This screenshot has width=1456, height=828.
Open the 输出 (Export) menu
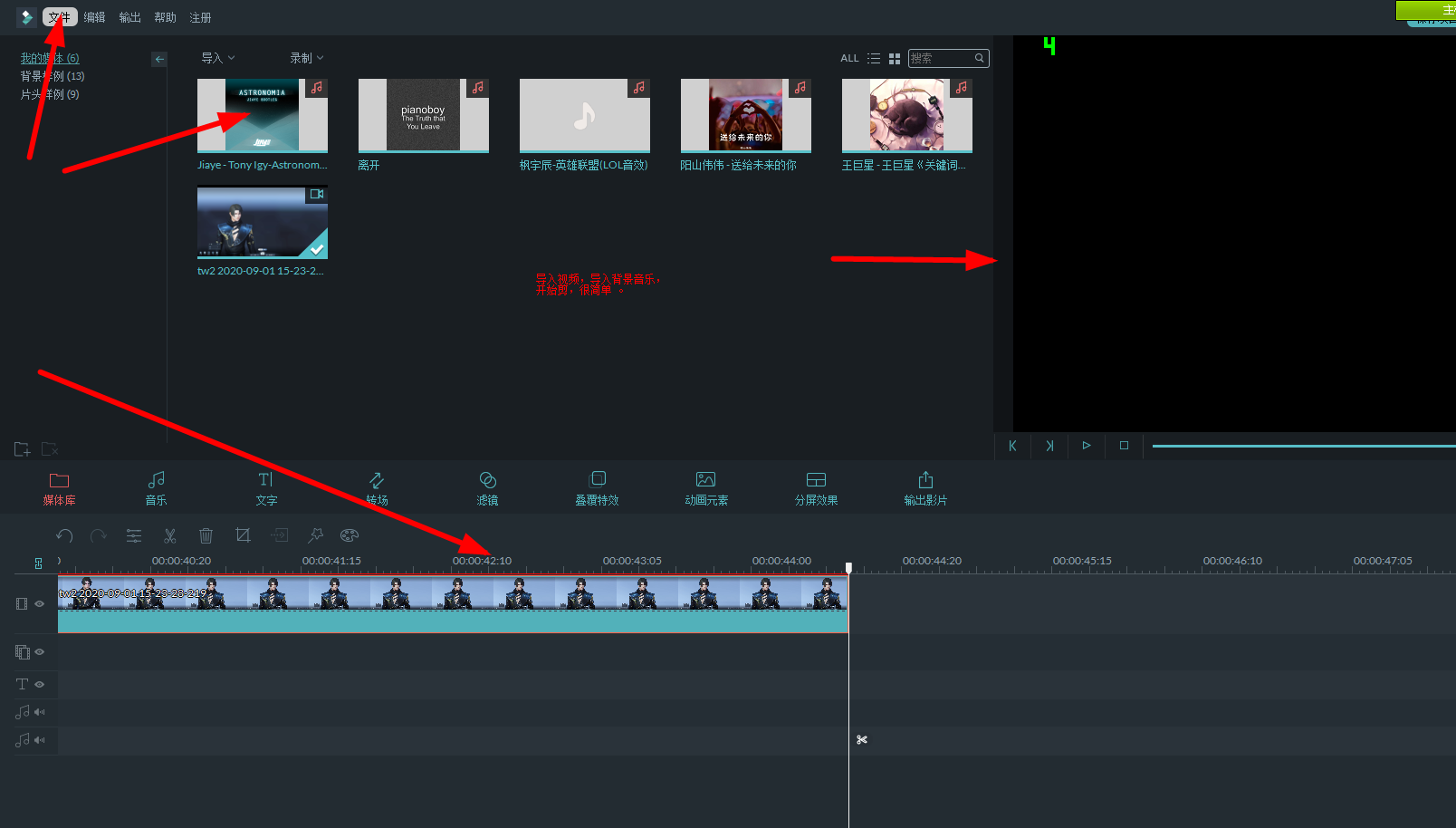click(129, 17)
